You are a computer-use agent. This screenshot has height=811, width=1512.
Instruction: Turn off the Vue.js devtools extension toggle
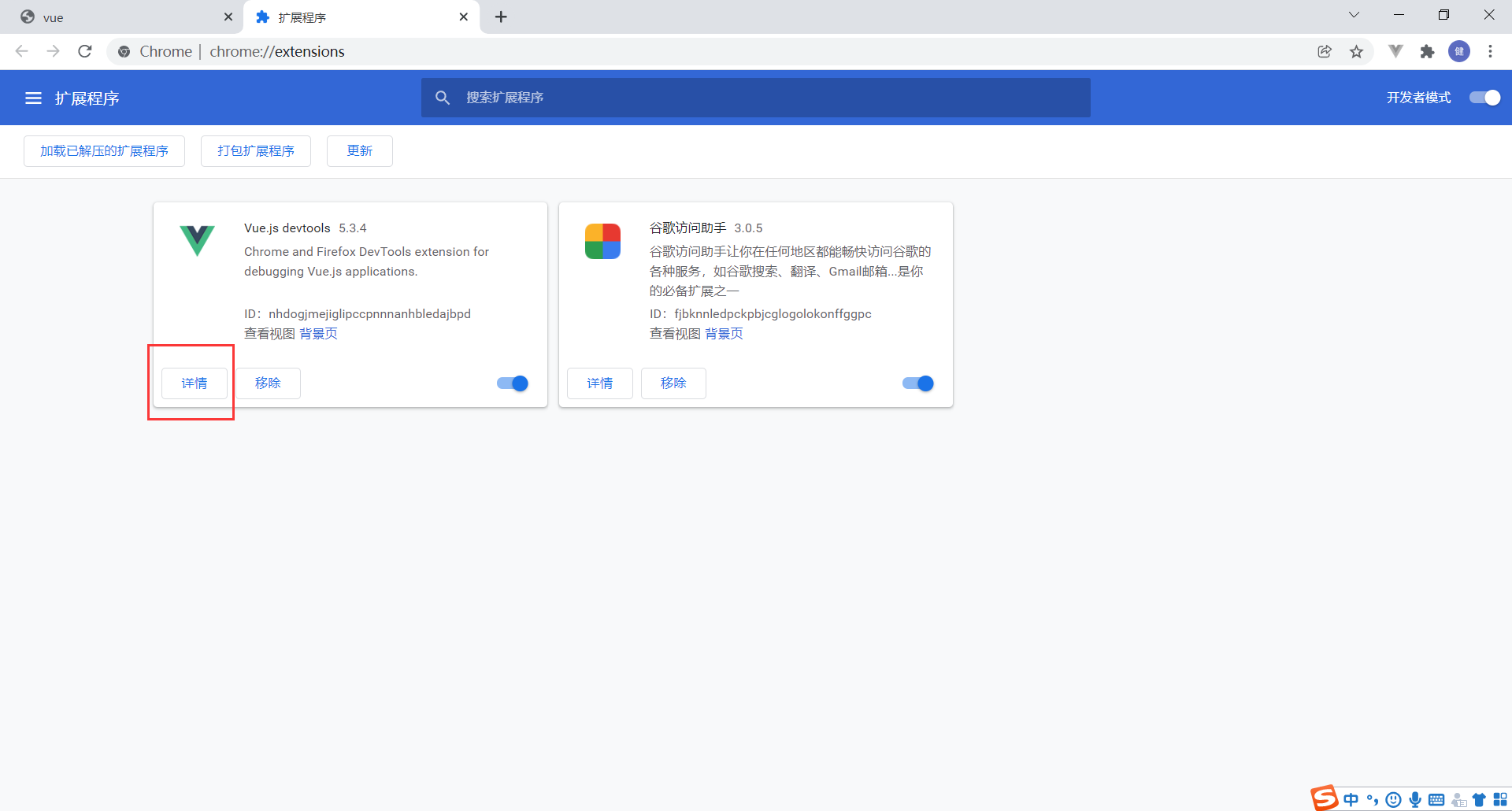[x=511, y=383]
